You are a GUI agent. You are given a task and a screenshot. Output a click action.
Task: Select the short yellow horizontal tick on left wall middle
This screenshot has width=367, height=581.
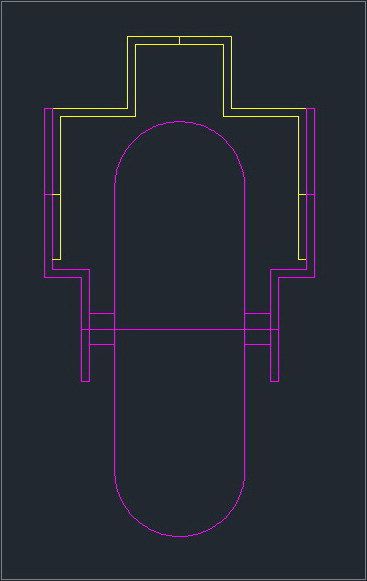pos(56,194)
